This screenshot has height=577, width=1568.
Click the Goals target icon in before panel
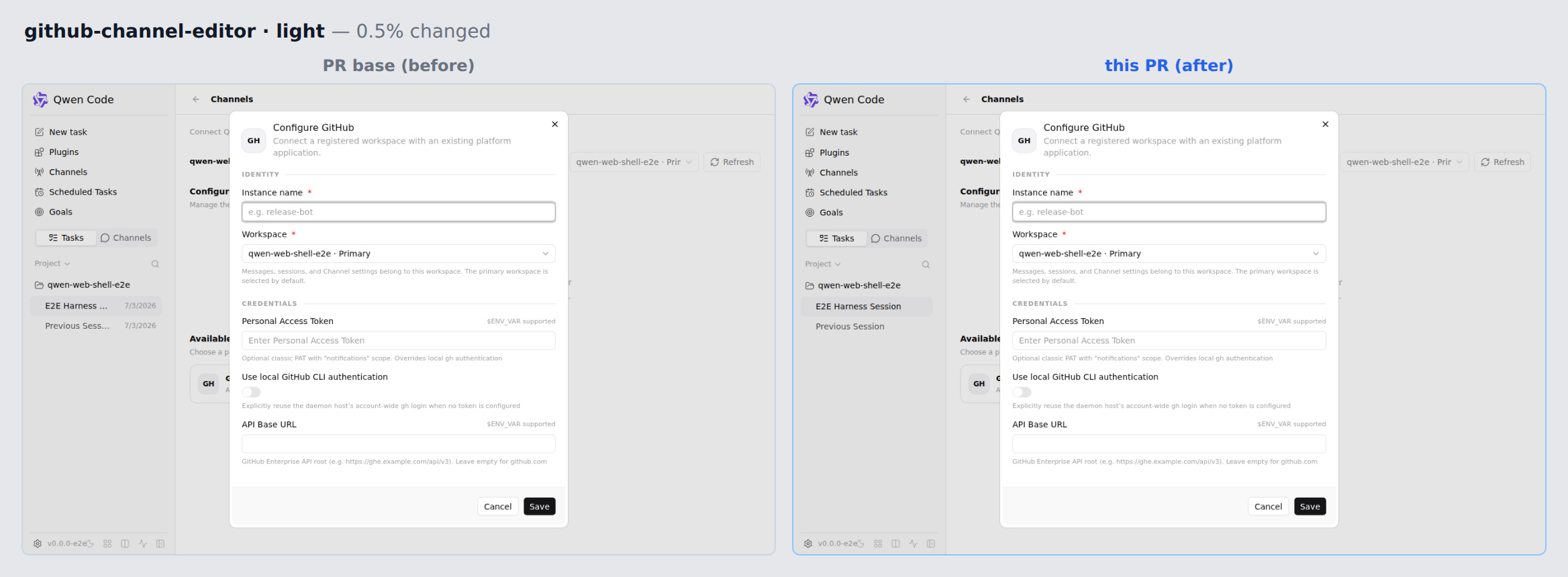click(x=39, y=212)
